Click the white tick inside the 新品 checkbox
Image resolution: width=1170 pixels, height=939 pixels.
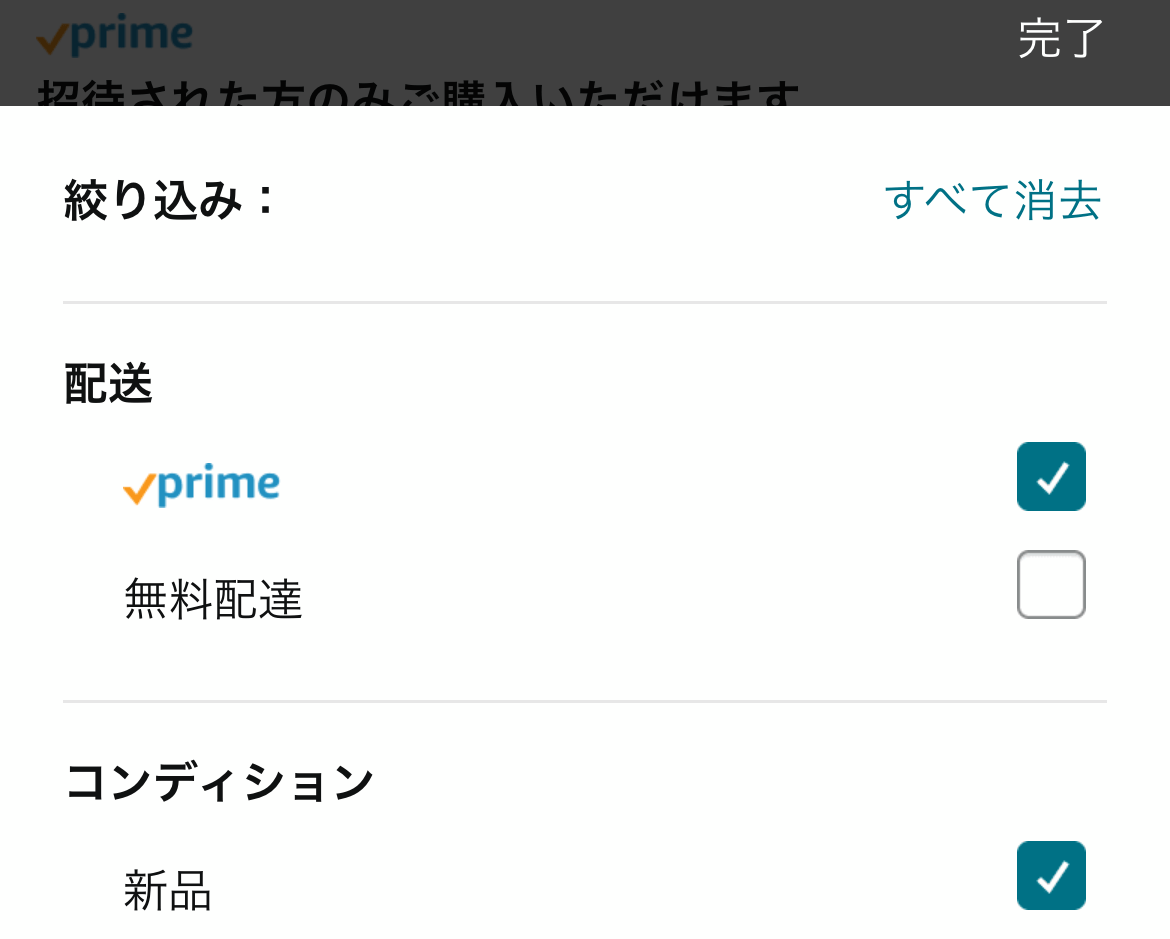[x=1052, y=877]
